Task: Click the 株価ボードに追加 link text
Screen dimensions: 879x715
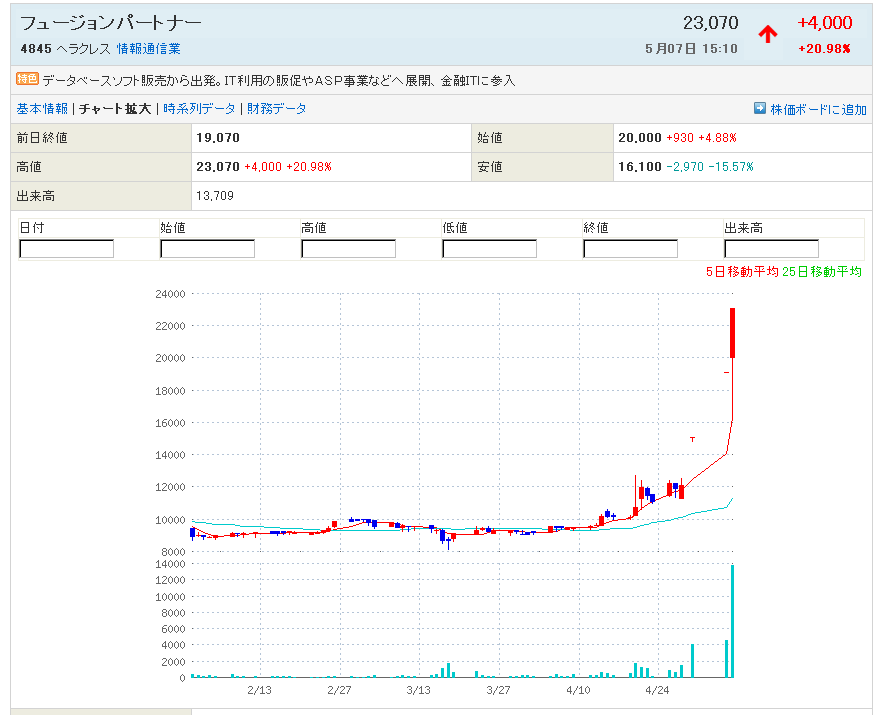Action: (x=818, y=109)
